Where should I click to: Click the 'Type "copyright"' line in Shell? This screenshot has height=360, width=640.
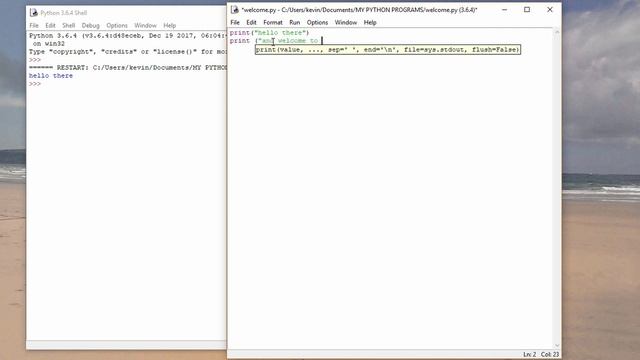tap(127, 52)
